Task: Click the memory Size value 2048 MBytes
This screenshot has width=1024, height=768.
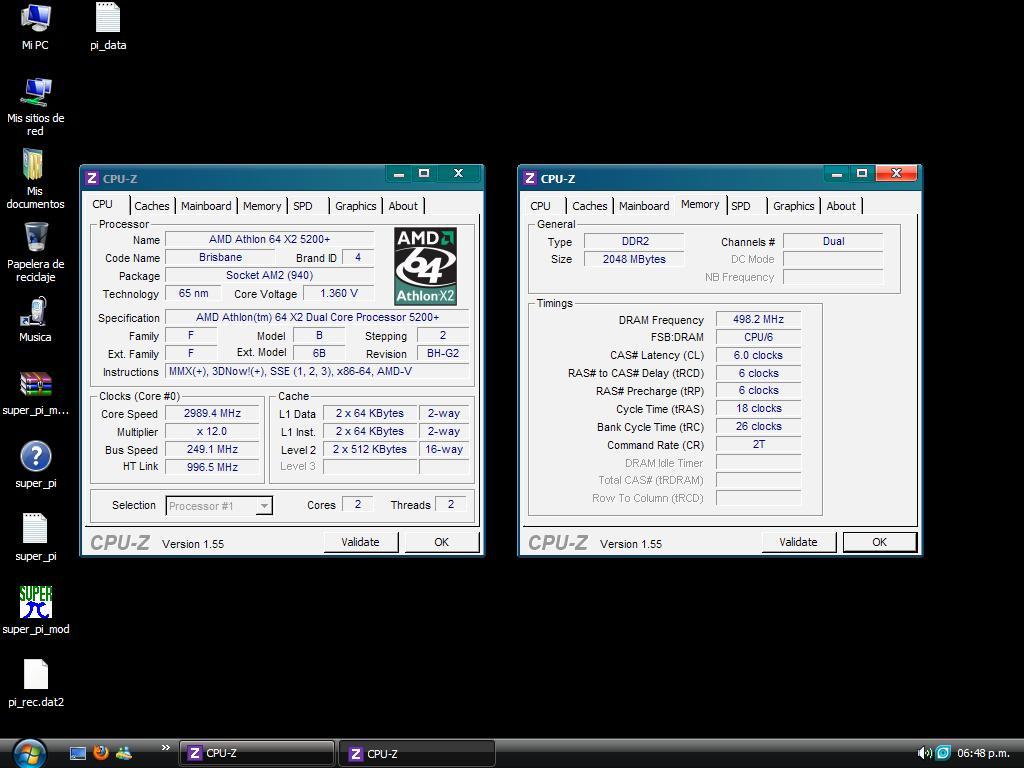Action: coord(634,259)
